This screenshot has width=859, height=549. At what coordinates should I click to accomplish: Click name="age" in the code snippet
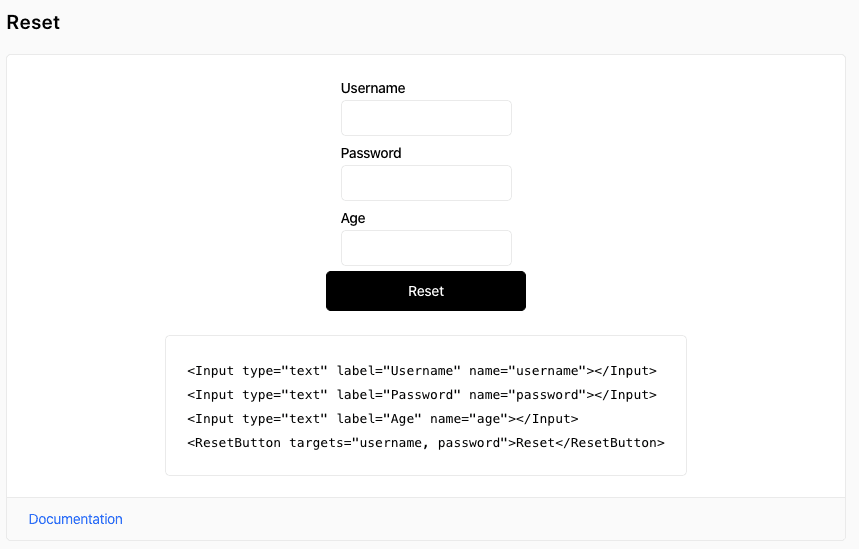pyautogui.click(x=468, y=419)
